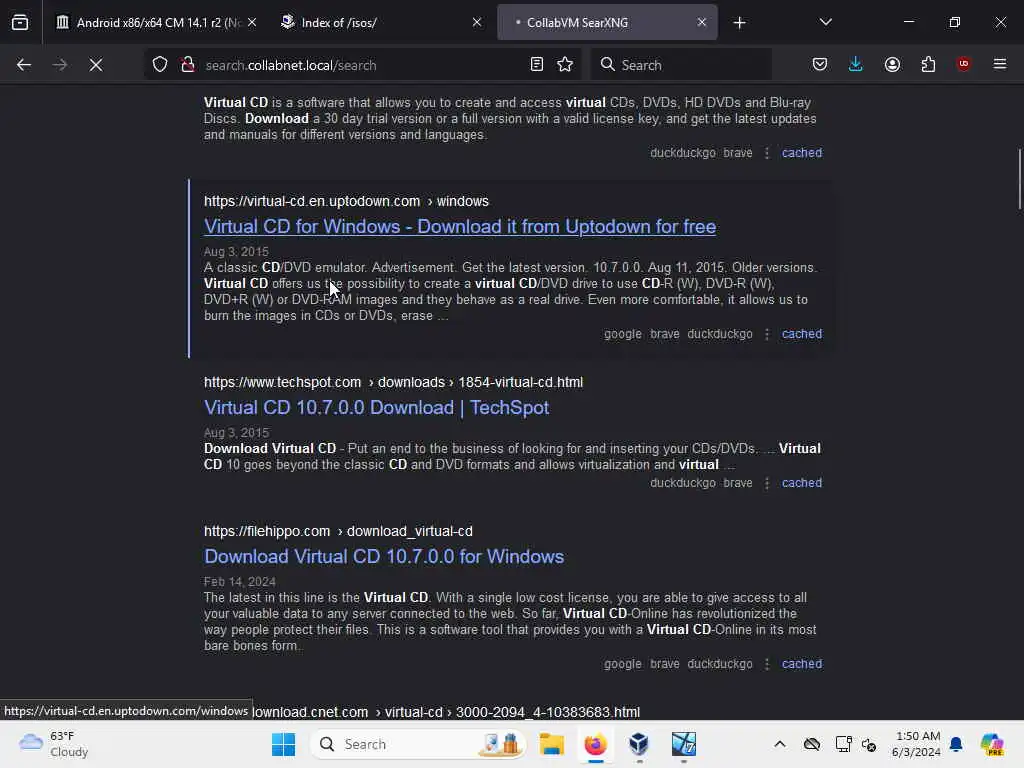Screen dimensions: 1024x768
Task: Open clock and date 1:50 AM
Action: [x=916, y=744]
